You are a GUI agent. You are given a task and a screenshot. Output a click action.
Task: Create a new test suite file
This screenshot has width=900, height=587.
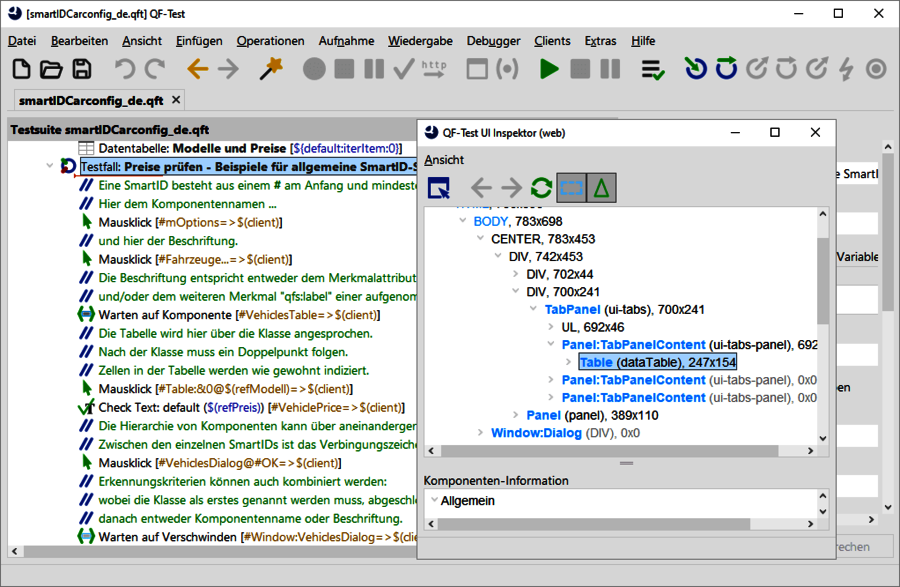point(21,69)
